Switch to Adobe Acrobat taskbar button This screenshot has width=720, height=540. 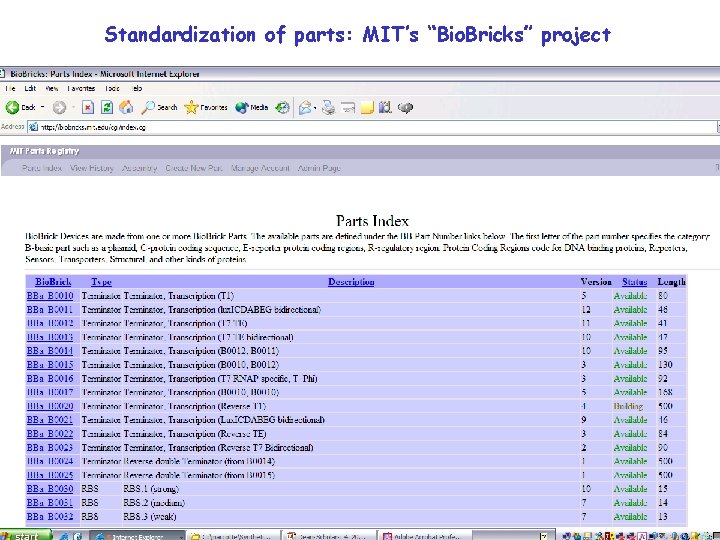pyautogui.click(x=422, y=536)
